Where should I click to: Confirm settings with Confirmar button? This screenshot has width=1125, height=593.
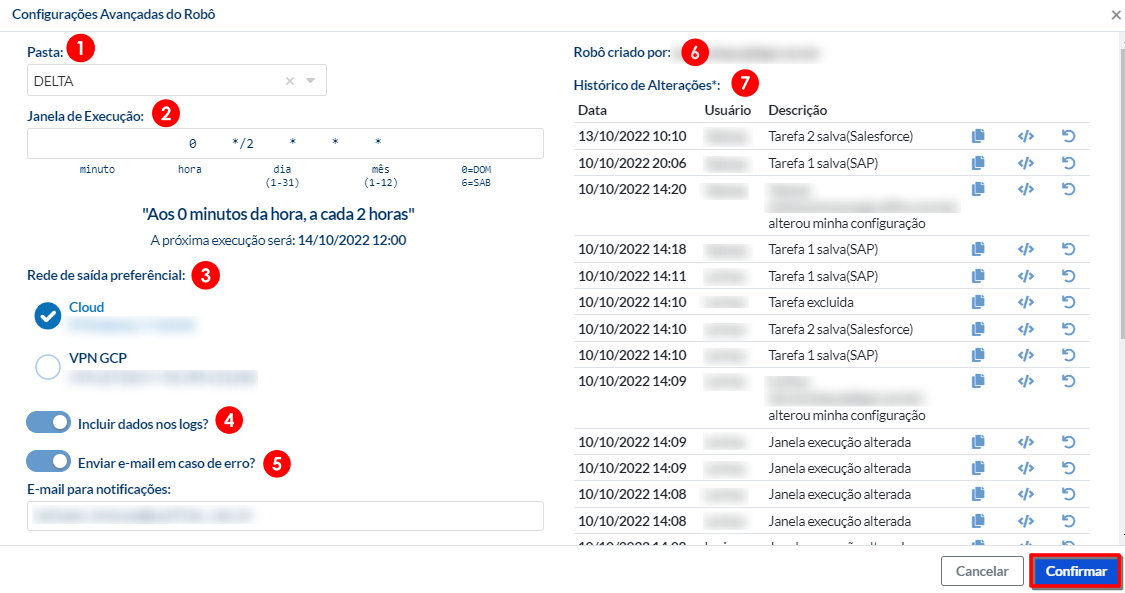(1075, 571)
